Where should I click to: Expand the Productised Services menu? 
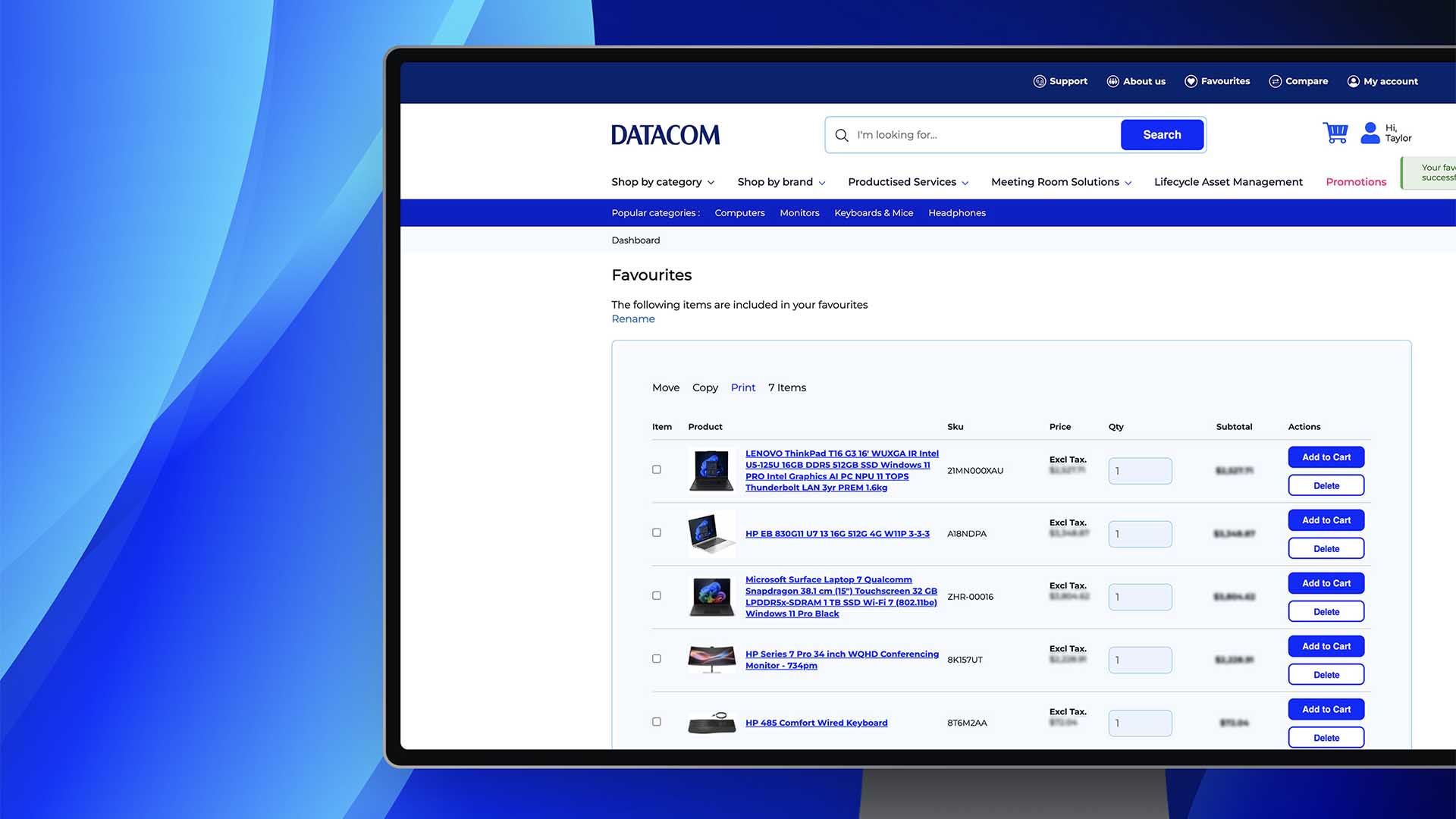pyautogui.click(x=908, y=182)
